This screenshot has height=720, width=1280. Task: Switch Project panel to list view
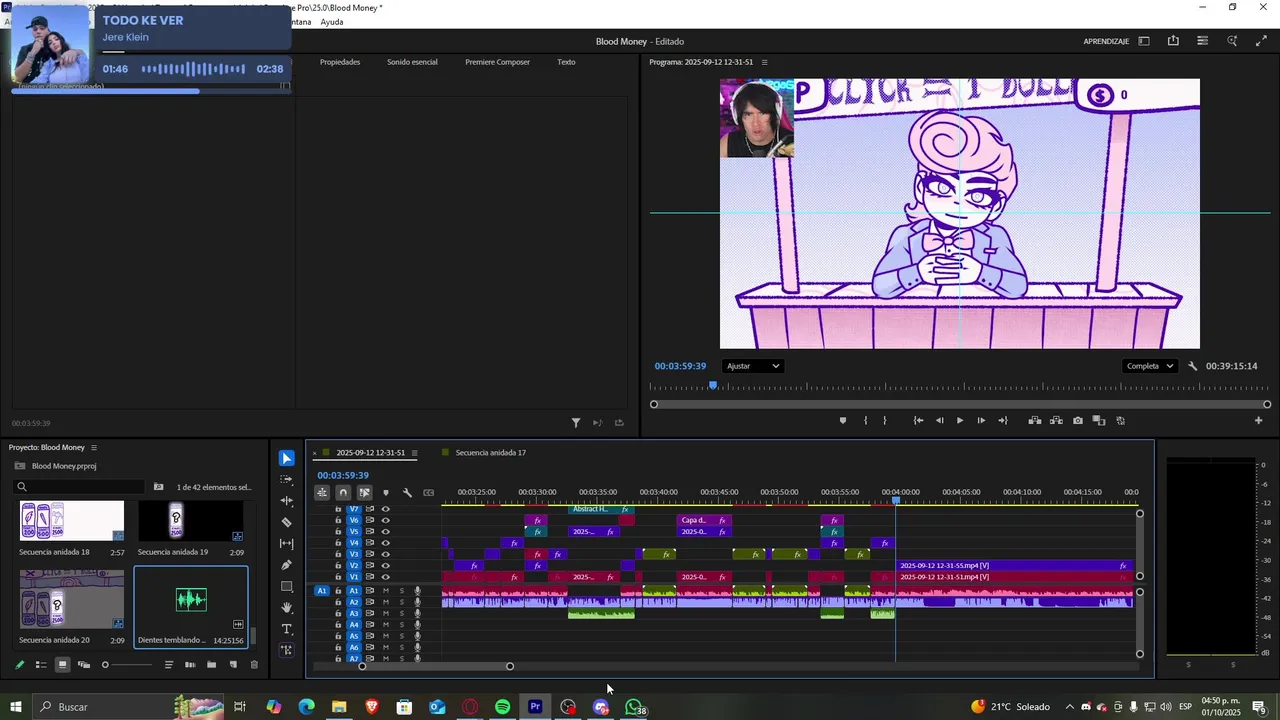tap(41, 665)
